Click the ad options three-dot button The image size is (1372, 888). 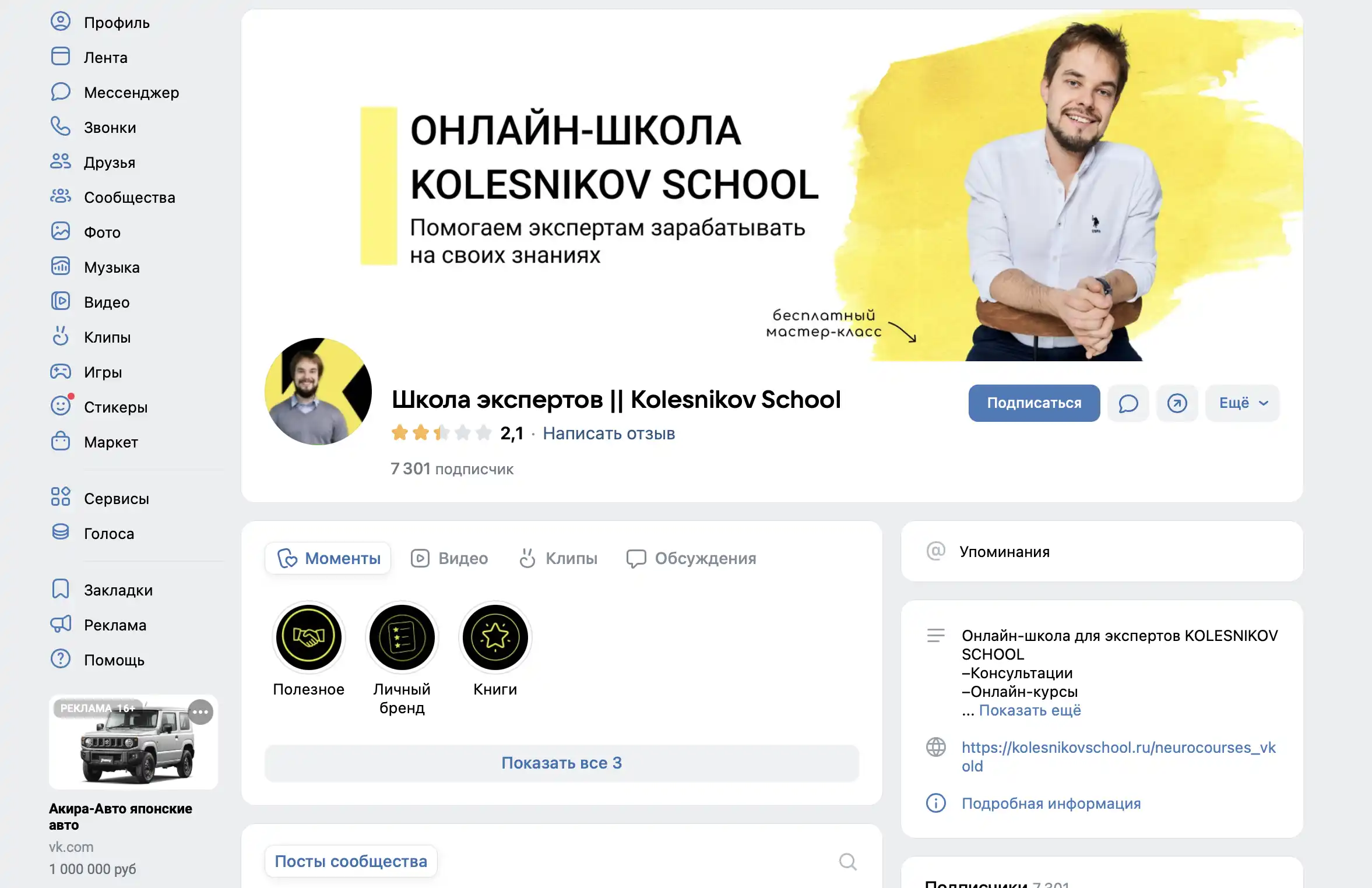201,712
